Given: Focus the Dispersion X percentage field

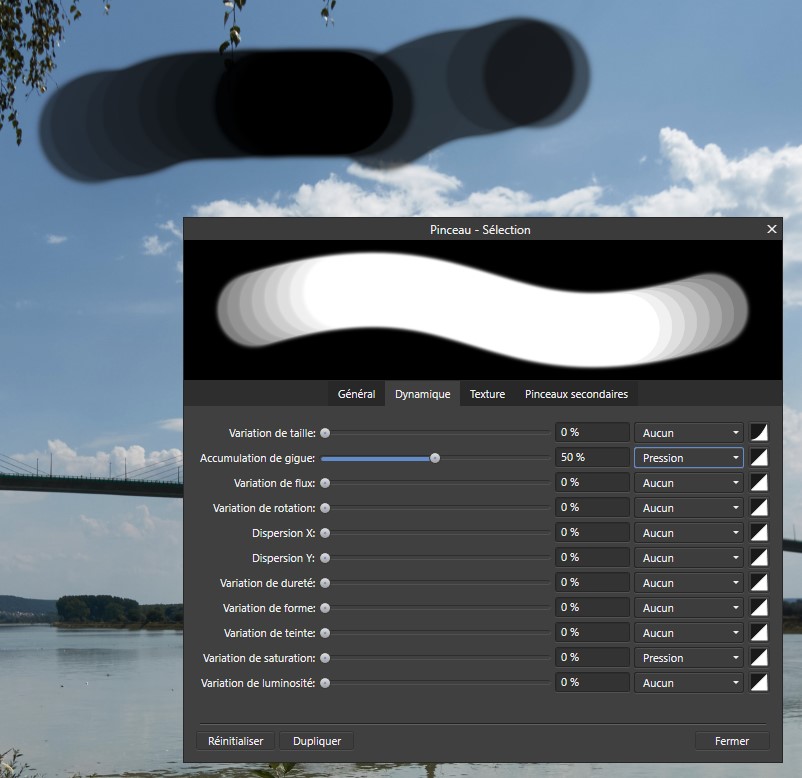Looking at the screenshot, I should click(x=592, y=532).
